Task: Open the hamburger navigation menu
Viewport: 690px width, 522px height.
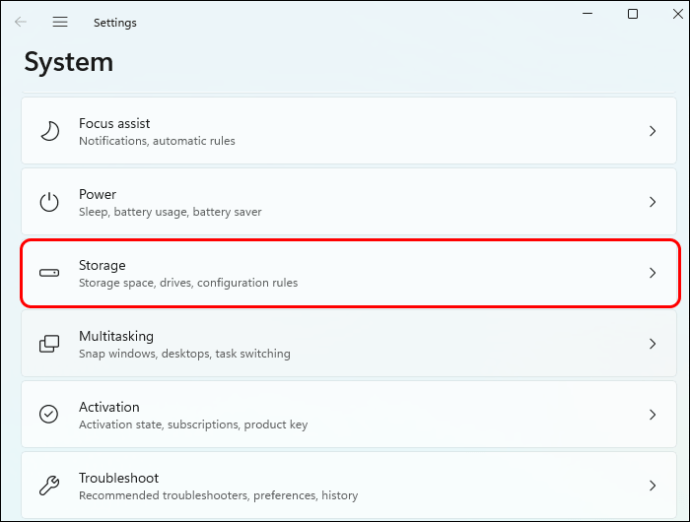Action: (x=60, y=22)
